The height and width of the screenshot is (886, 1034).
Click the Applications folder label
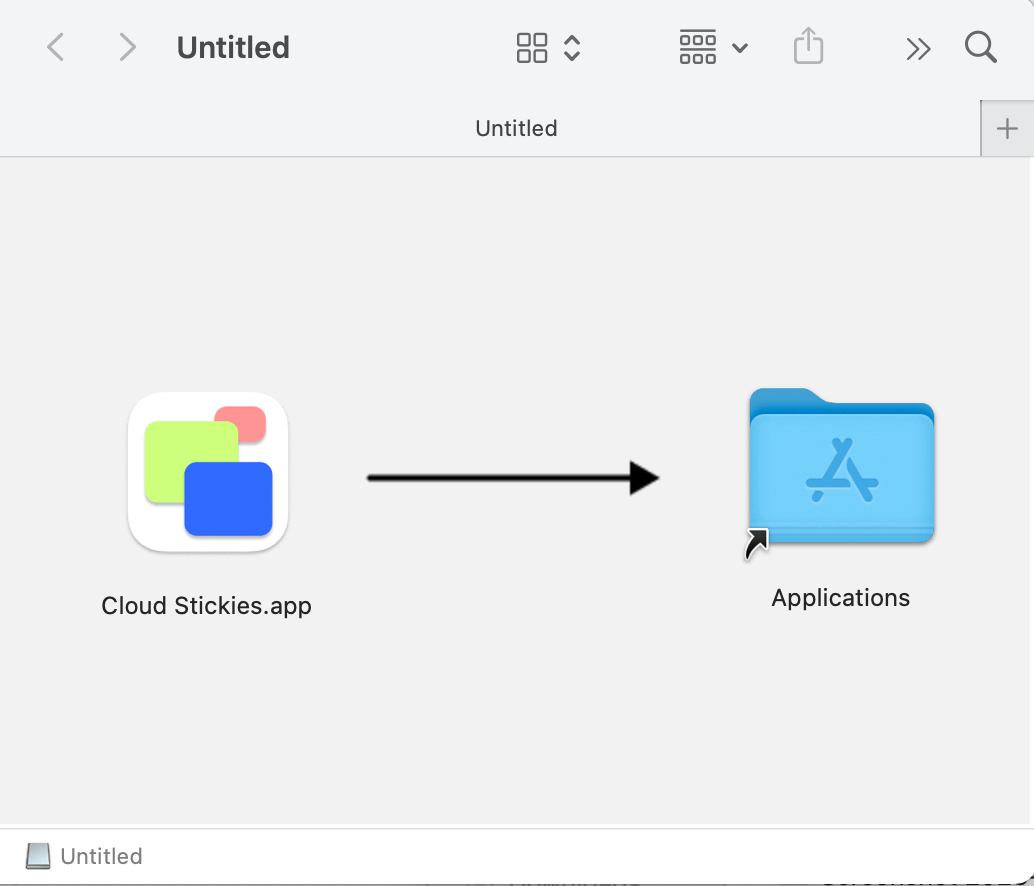pyautogui.click(x=841, y=598)
